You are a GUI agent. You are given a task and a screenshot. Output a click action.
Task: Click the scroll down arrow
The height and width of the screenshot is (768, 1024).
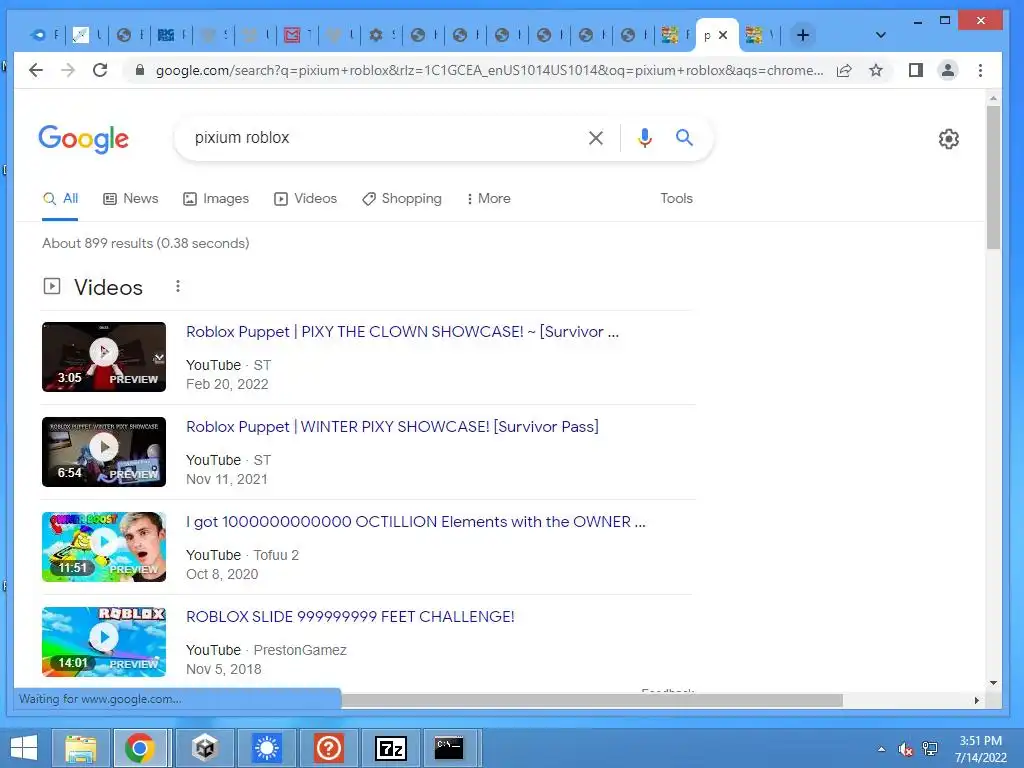(993, 683)
